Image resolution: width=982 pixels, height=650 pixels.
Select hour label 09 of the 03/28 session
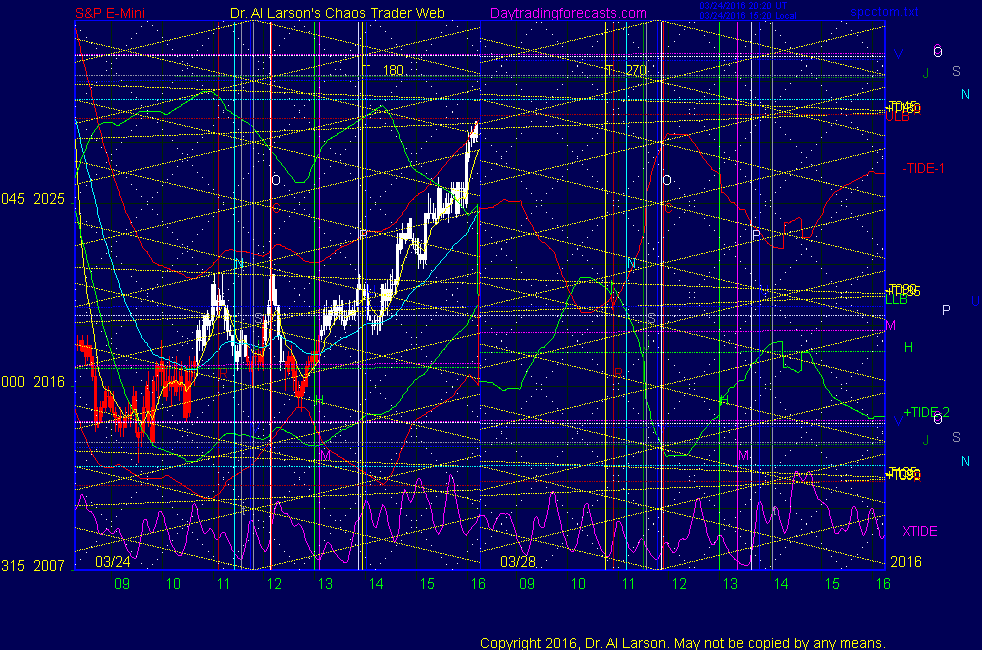[x=527, y=584]
